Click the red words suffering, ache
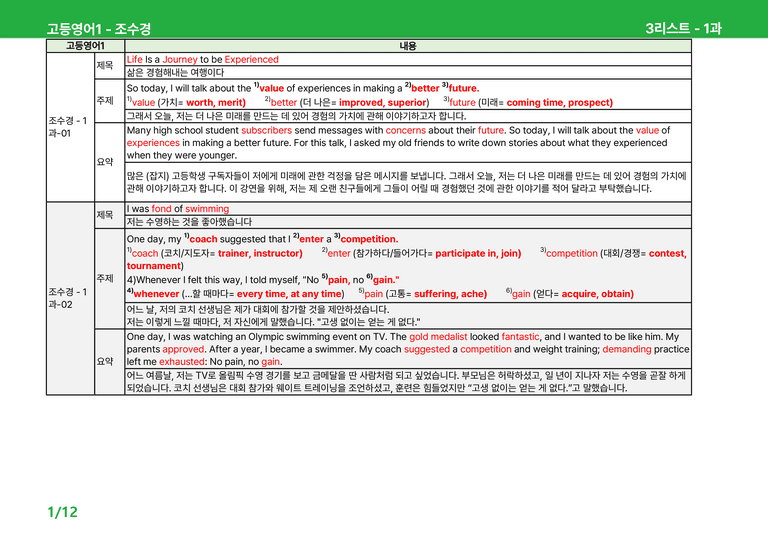The width and height of the screenshot is (768, 543). tap(450, 294)
